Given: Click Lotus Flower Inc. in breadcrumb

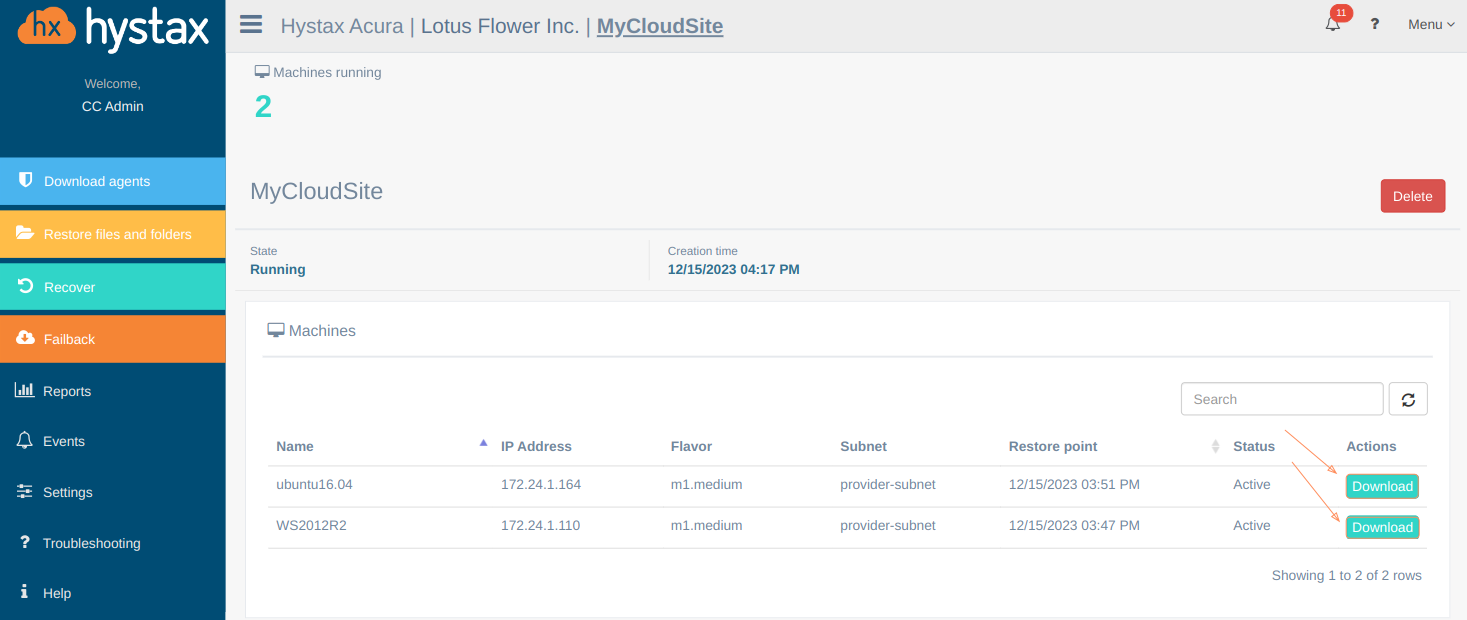Looking at the screenshot, I should (500, 26).
